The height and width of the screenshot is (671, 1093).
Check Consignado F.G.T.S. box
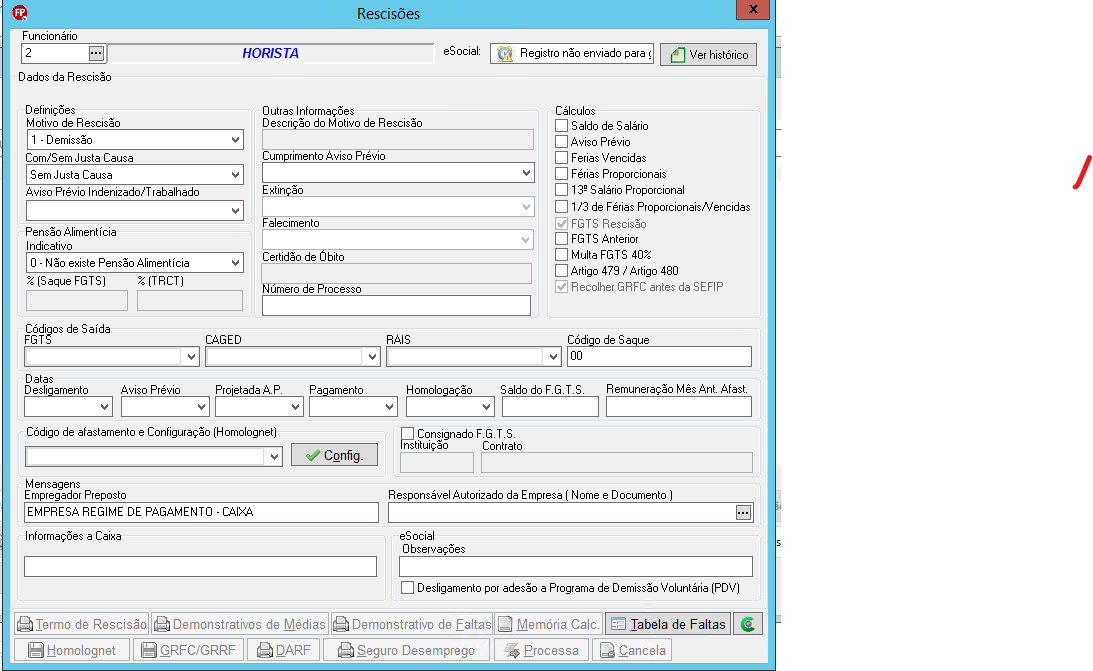[x=408, y=433]
